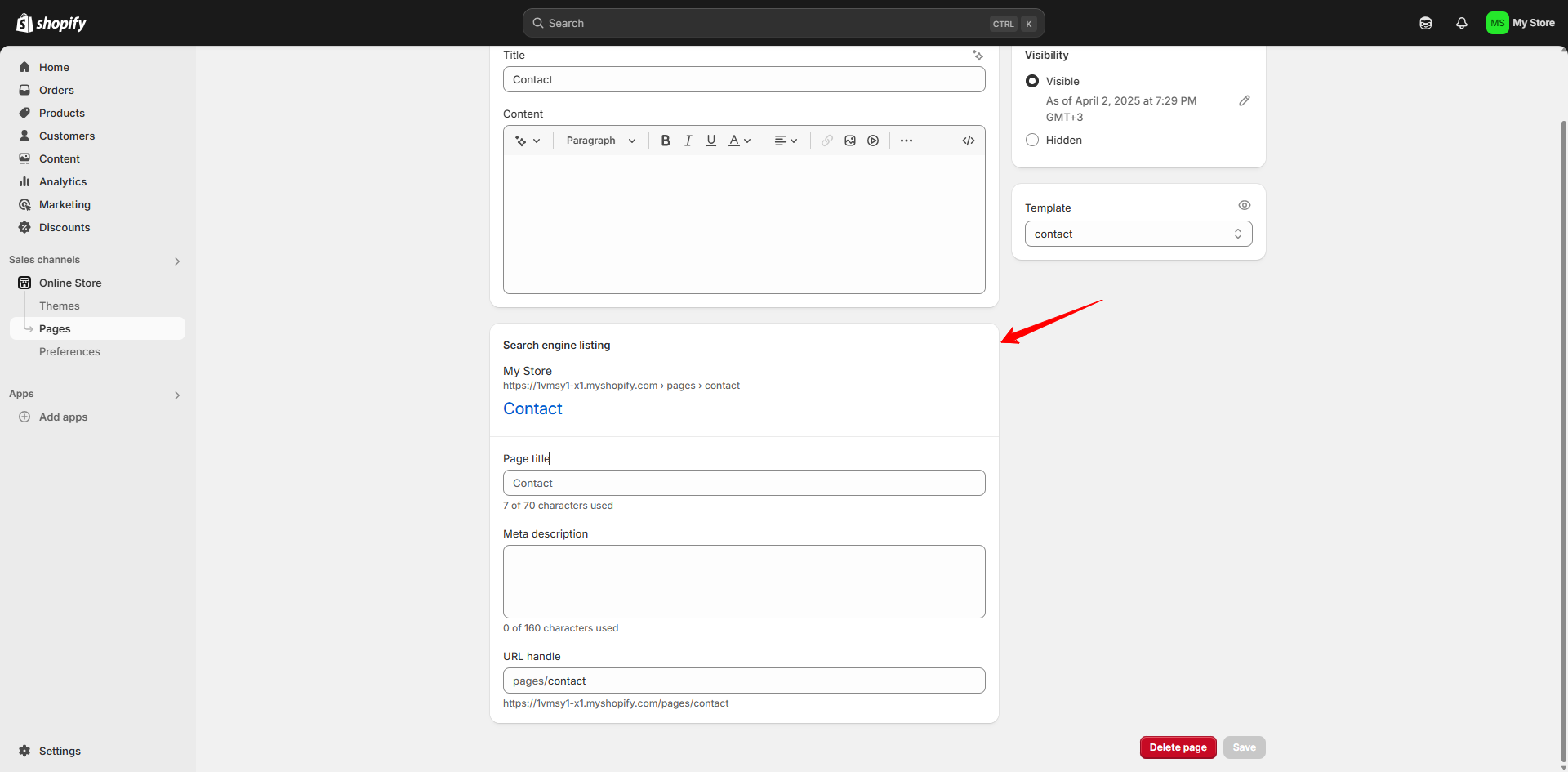Click inside the Meta description field
The width and height of the screenshot is (1568, 772).
point(743,581)
